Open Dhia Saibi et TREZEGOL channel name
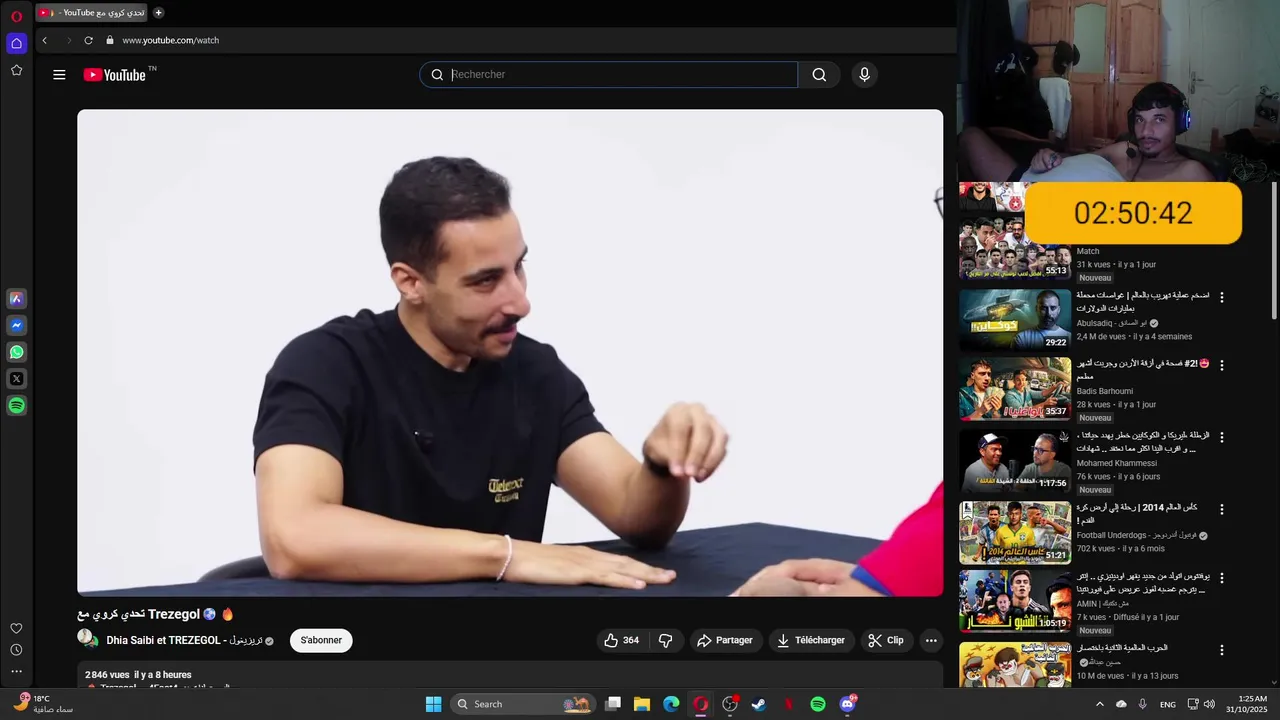 click(x=184, y=640)
